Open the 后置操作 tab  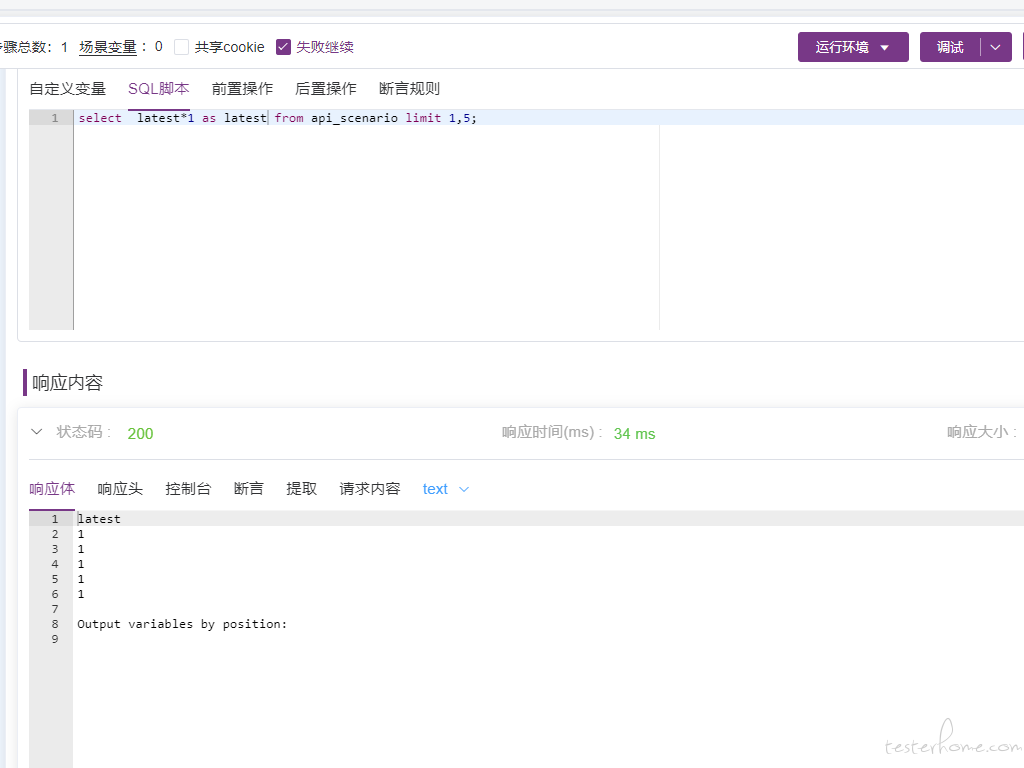coord(326,89)
